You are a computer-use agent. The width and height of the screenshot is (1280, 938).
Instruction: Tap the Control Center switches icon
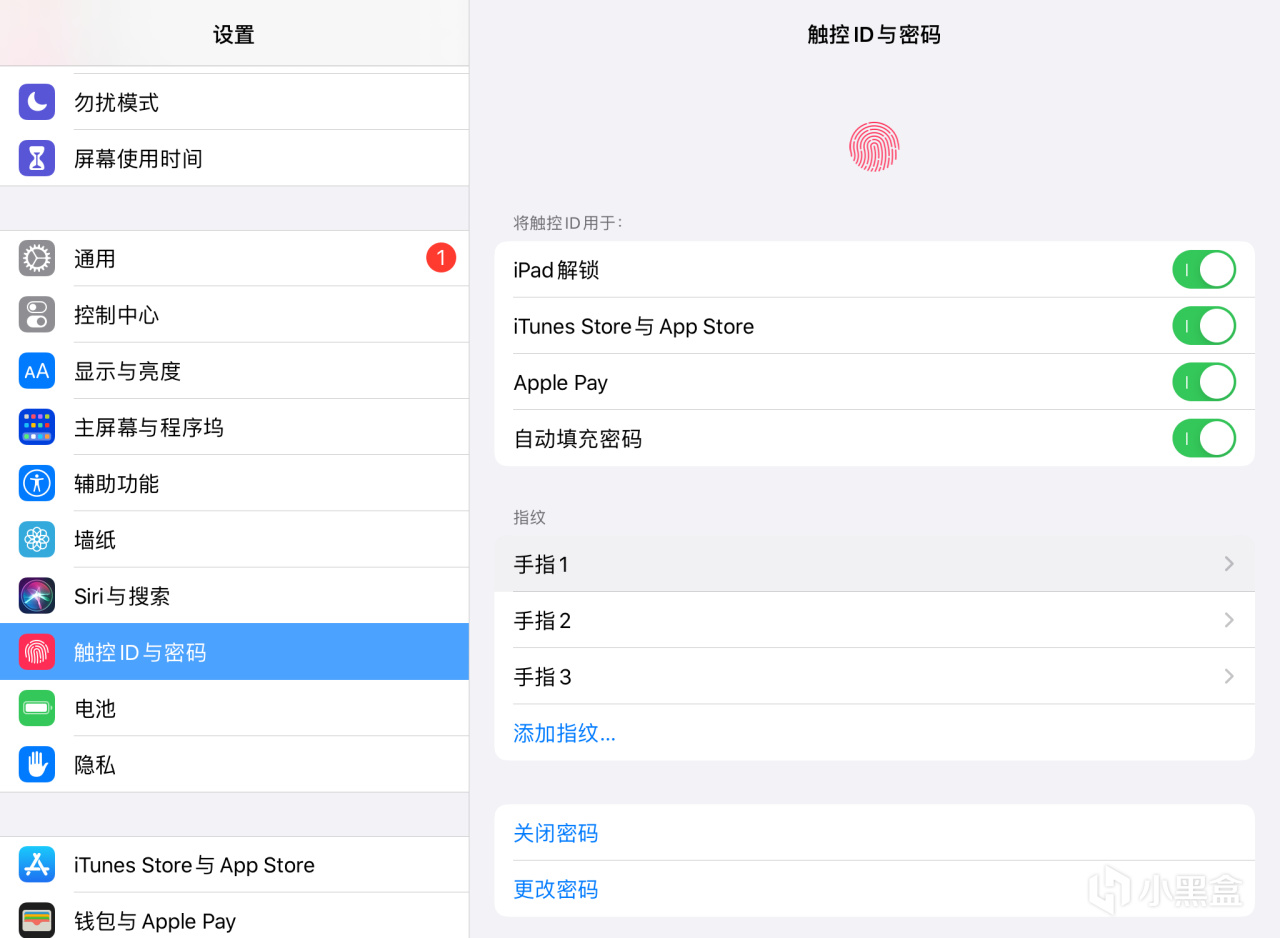coord(37,314)
